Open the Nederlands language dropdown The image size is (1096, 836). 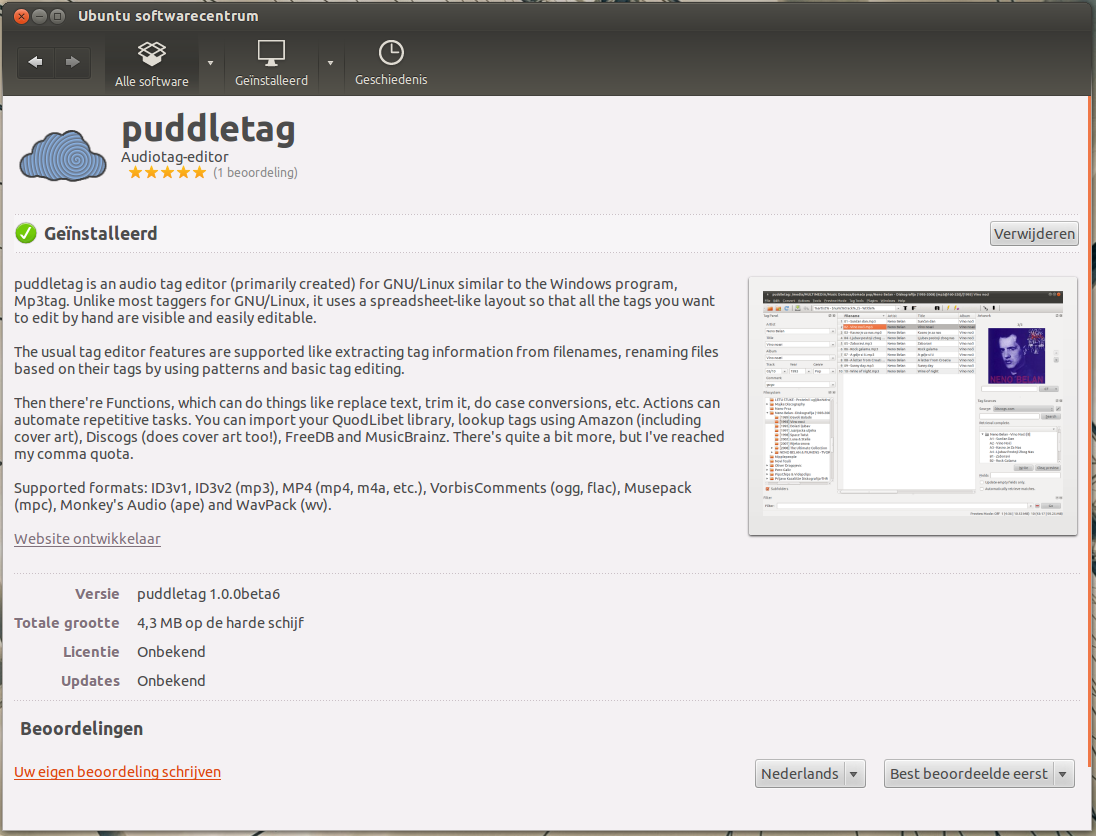(810, 773)
